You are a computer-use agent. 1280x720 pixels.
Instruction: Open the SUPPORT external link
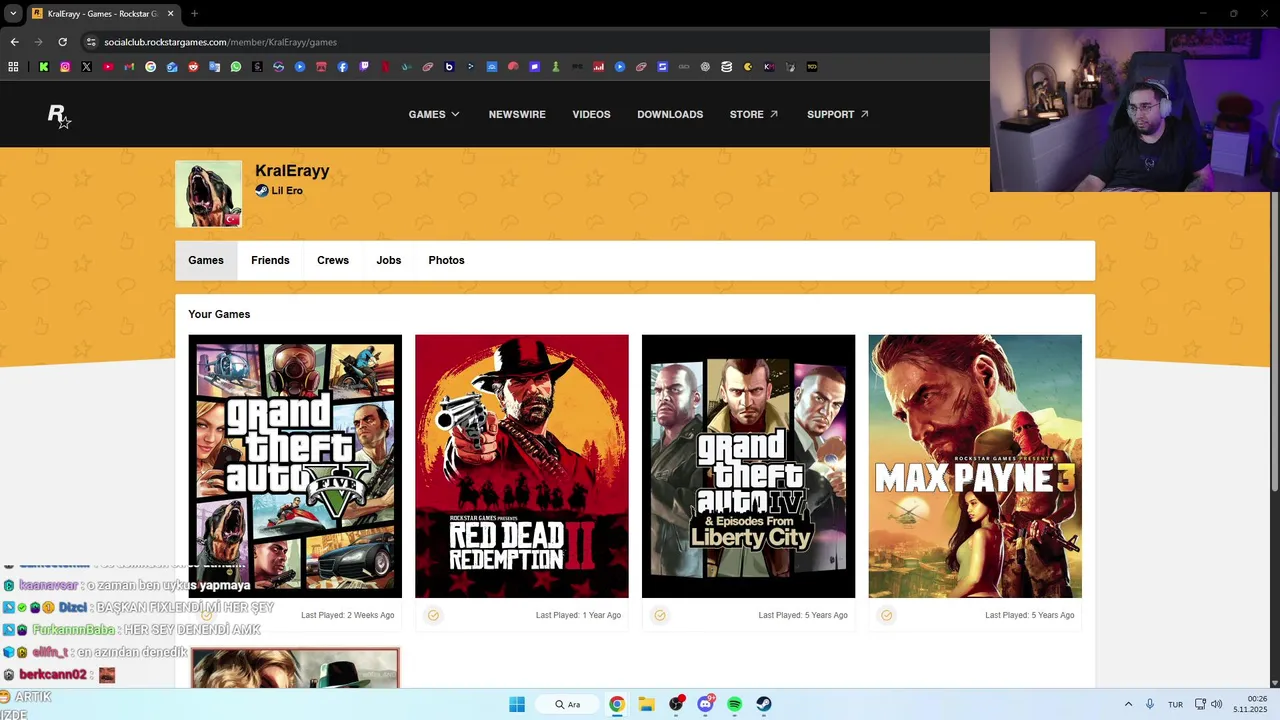point(838,114)
